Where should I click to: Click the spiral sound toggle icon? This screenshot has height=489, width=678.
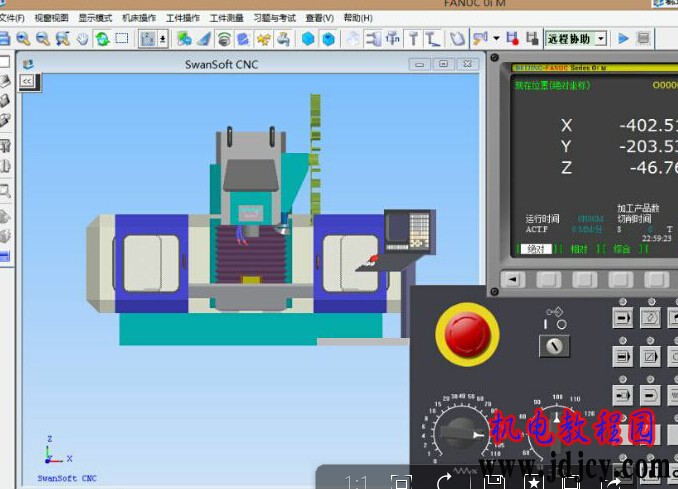pos(224,39)
